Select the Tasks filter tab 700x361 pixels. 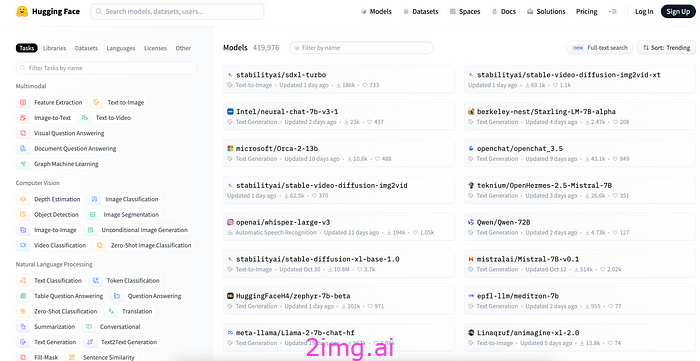tap(27, 48)
